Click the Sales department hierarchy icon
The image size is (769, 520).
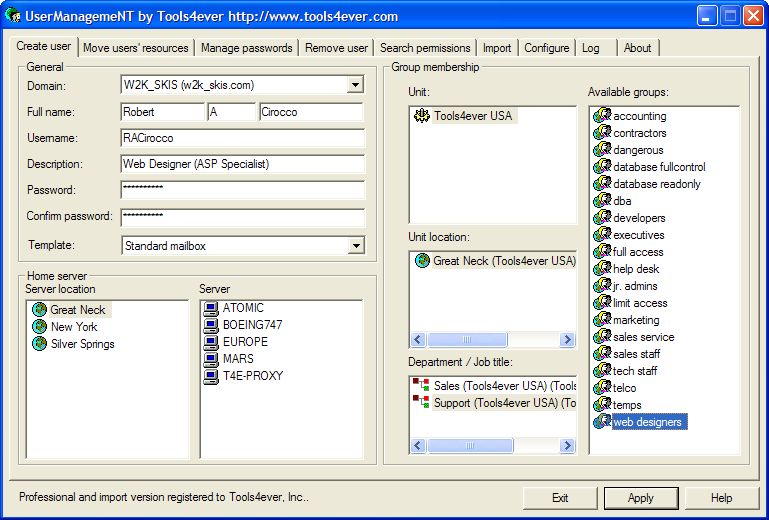[421, 385]
